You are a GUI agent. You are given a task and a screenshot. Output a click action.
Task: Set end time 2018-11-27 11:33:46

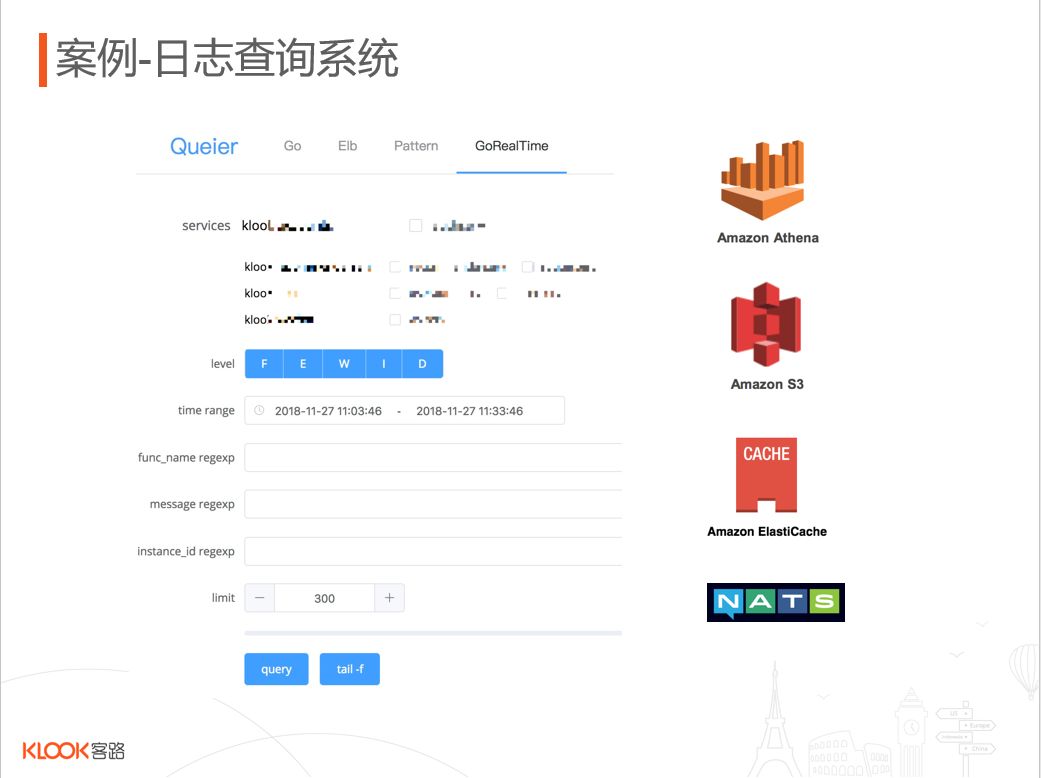tap(469, 411)
